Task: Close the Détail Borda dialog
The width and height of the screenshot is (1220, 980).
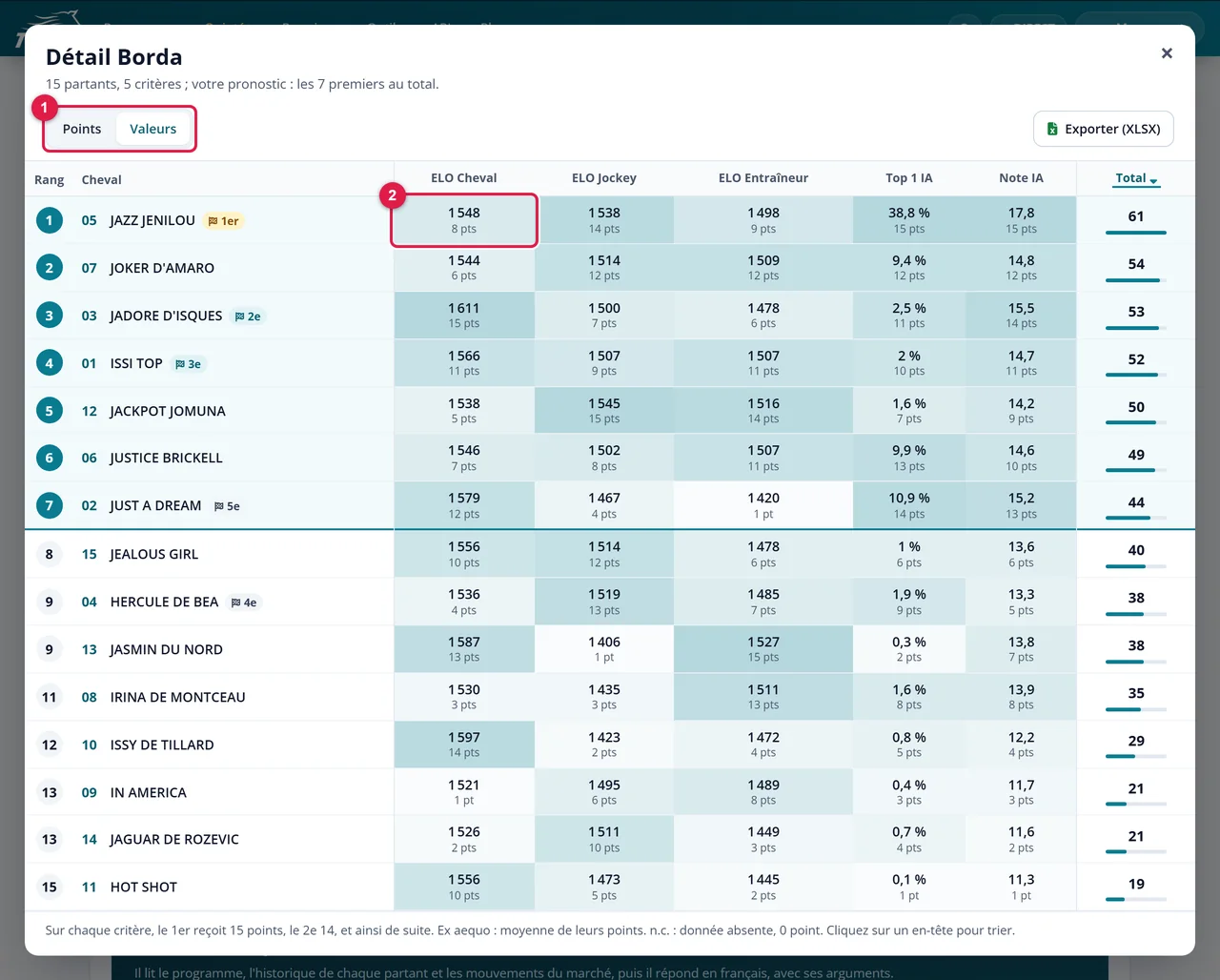Action: (x=1167, y=53)
